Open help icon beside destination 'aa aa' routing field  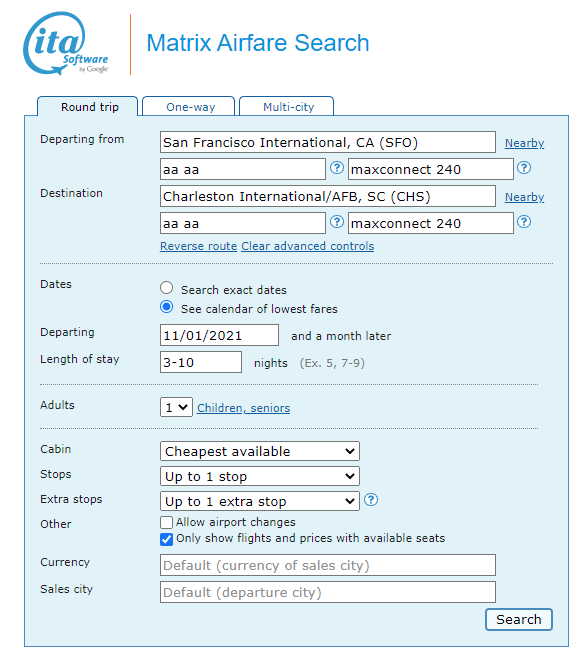336,222
